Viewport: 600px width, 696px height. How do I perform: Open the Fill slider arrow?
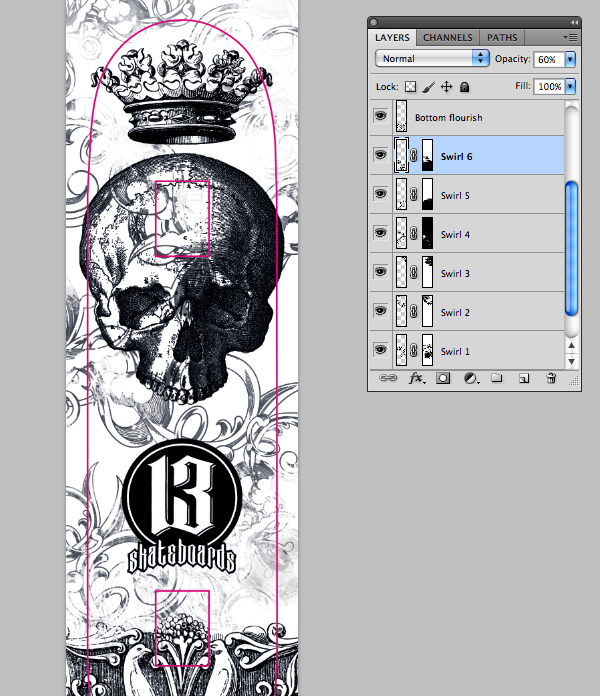pos(570,87)
